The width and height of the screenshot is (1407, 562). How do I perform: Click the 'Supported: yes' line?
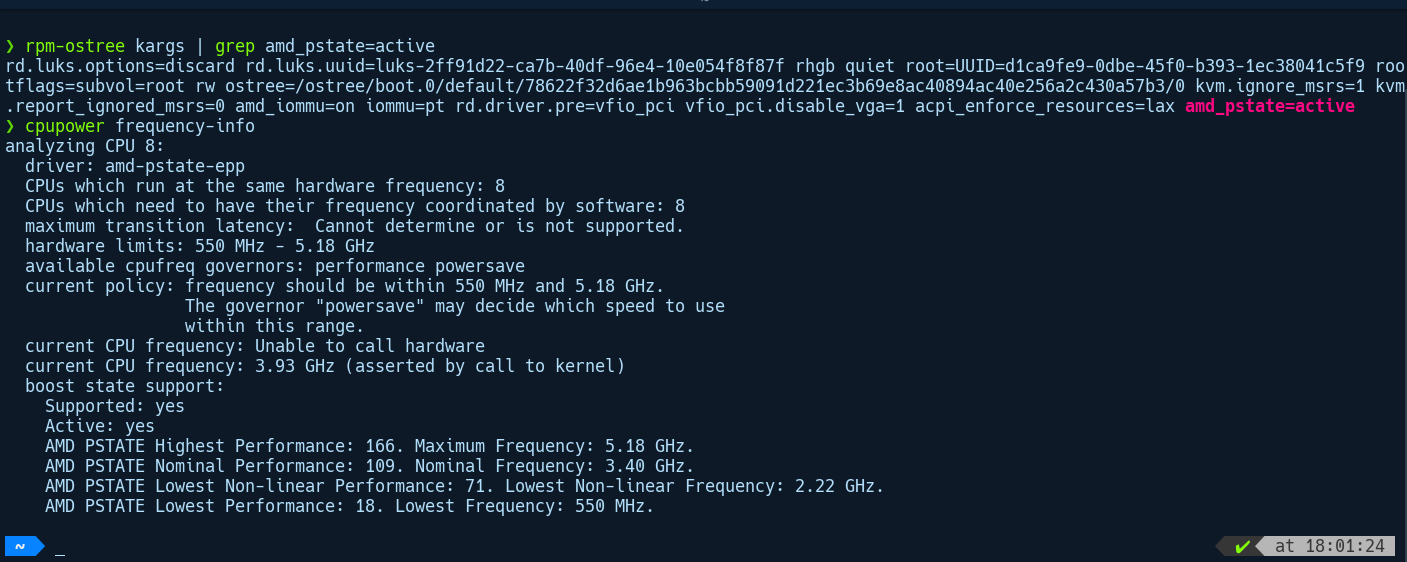pos(114,406)
